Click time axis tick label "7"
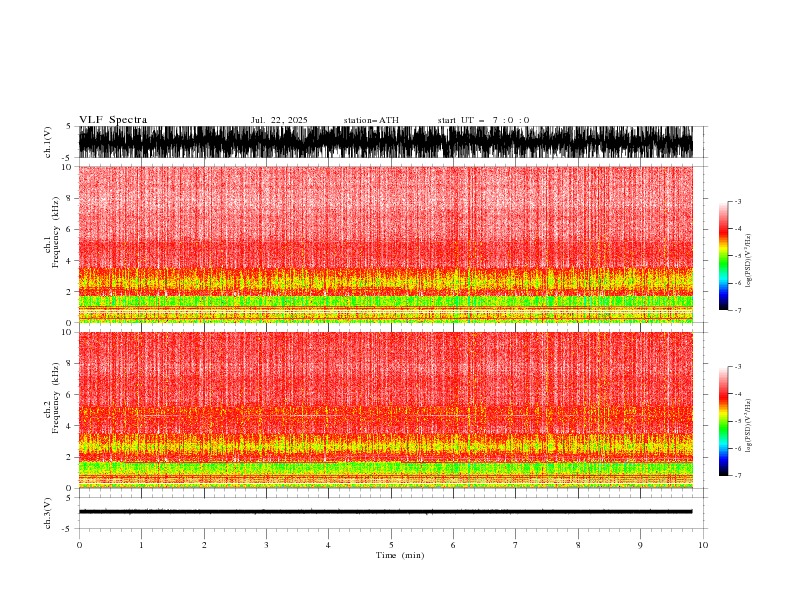 point(516,545)
